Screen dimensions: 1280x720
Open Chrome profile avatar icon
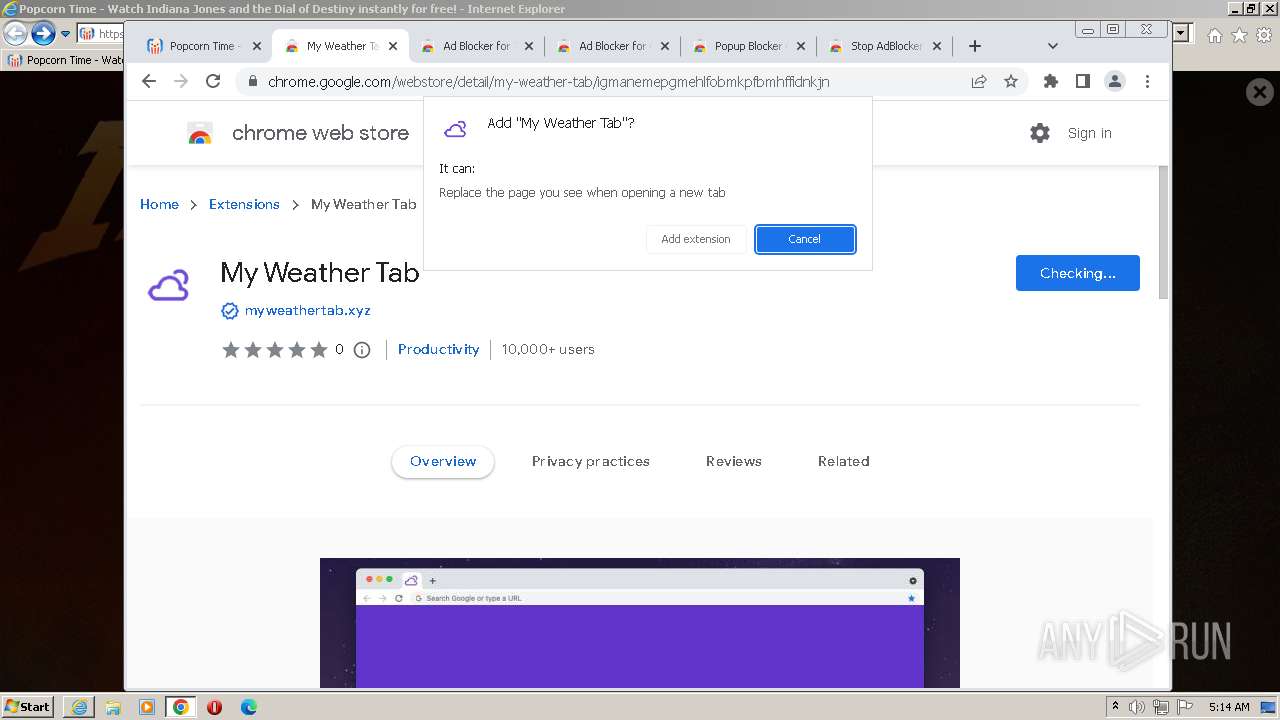1115,82
